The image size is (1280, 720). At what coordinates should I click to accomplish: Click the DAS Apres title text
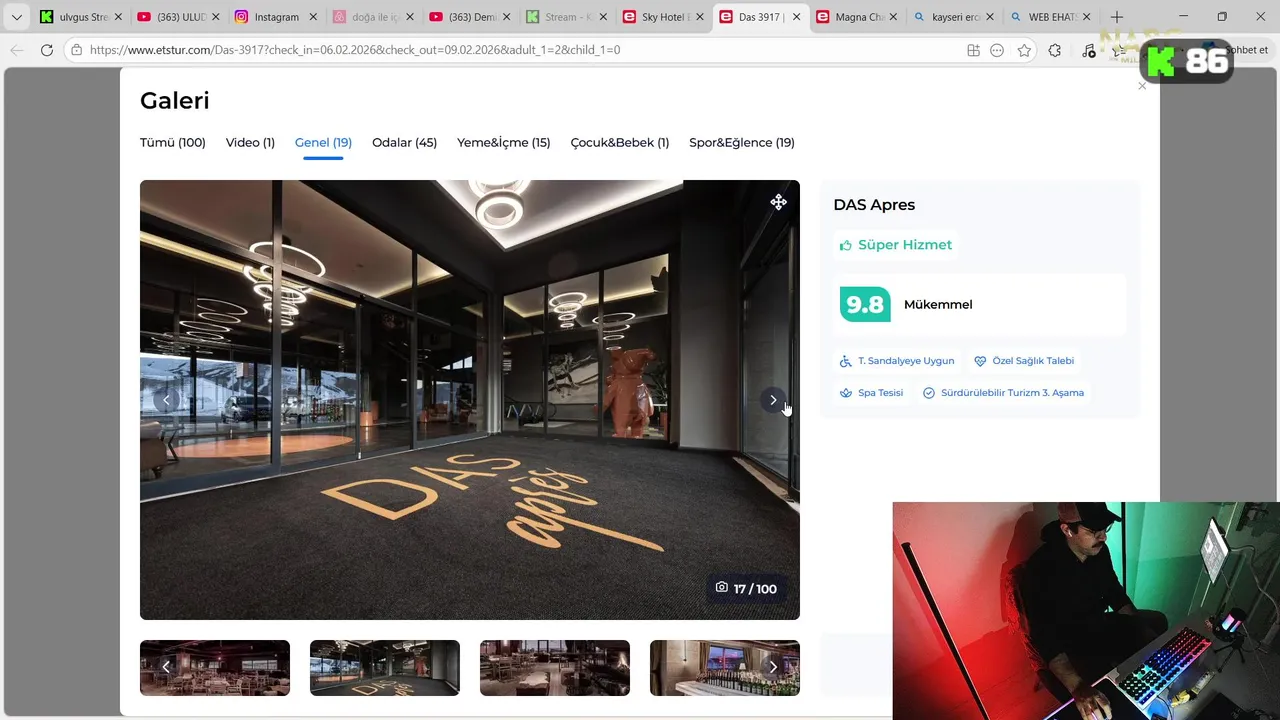874,205
